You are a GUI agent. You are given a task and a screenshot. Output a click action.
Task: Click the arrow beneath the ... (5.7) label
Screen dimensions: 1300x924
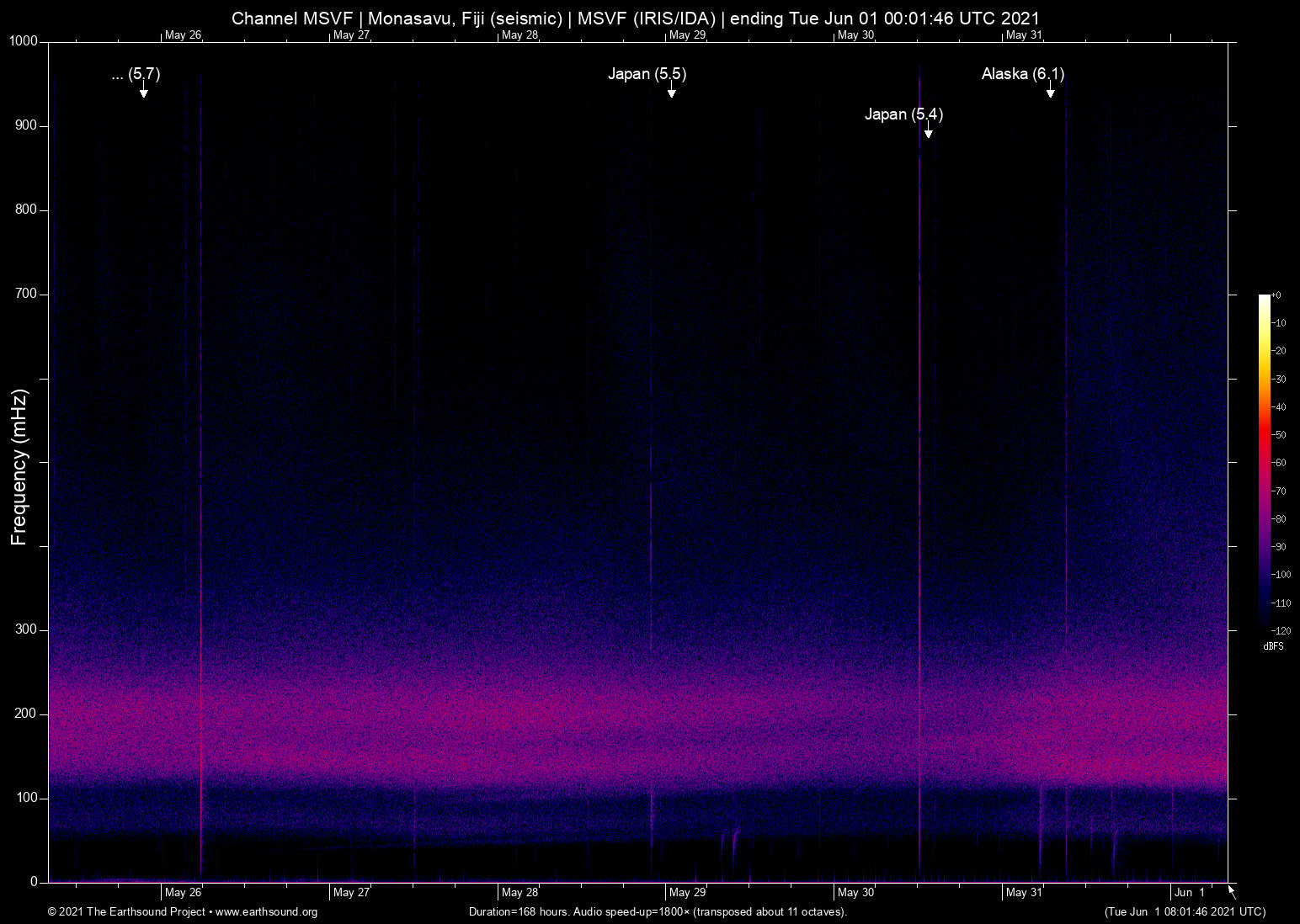click(x=144, y=90)
